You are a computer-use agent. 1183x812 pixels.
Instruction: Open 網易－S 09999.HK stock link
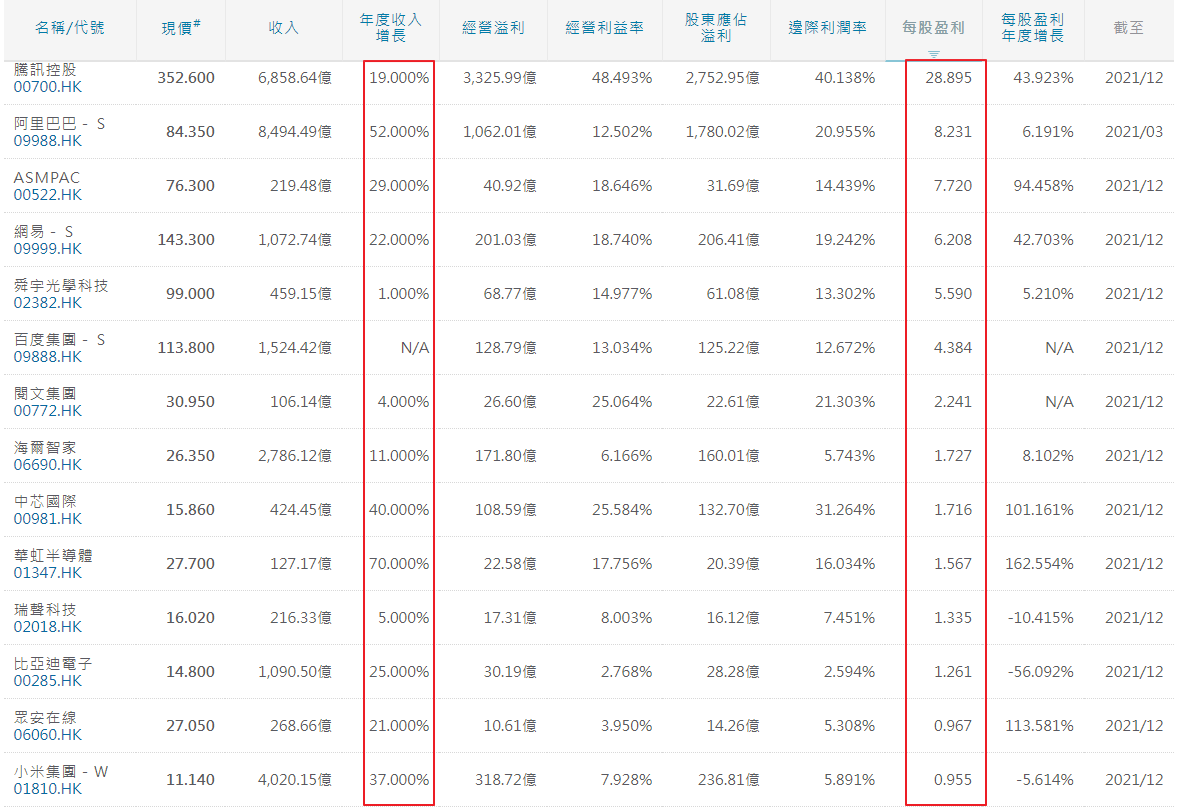tap(48, 248)
